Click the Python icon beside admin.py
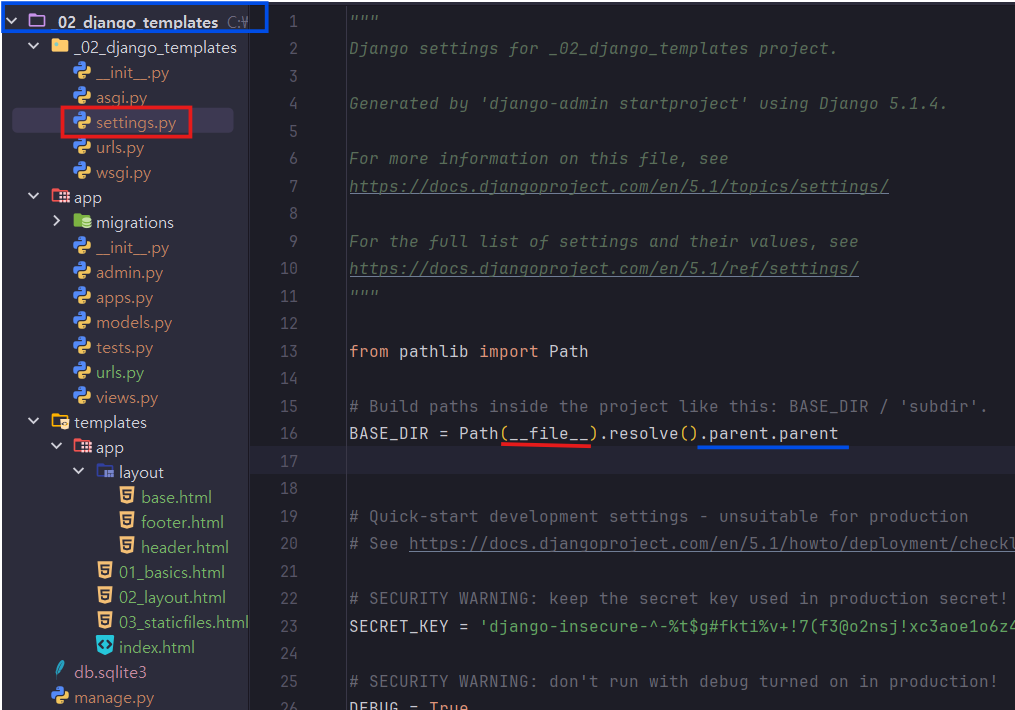The image size is (1015, 710). (x=82, y=271)
